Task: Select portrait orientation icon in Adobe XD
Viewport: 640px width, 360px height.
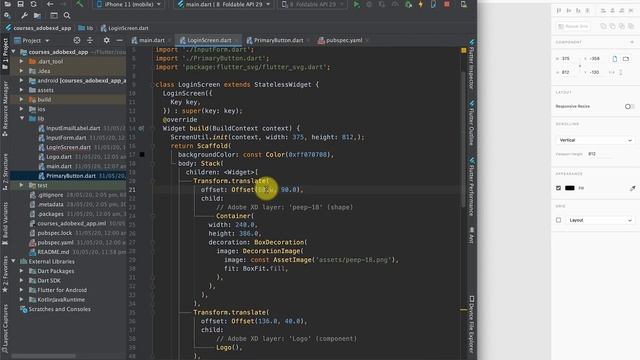Action: tap(615, 59)
